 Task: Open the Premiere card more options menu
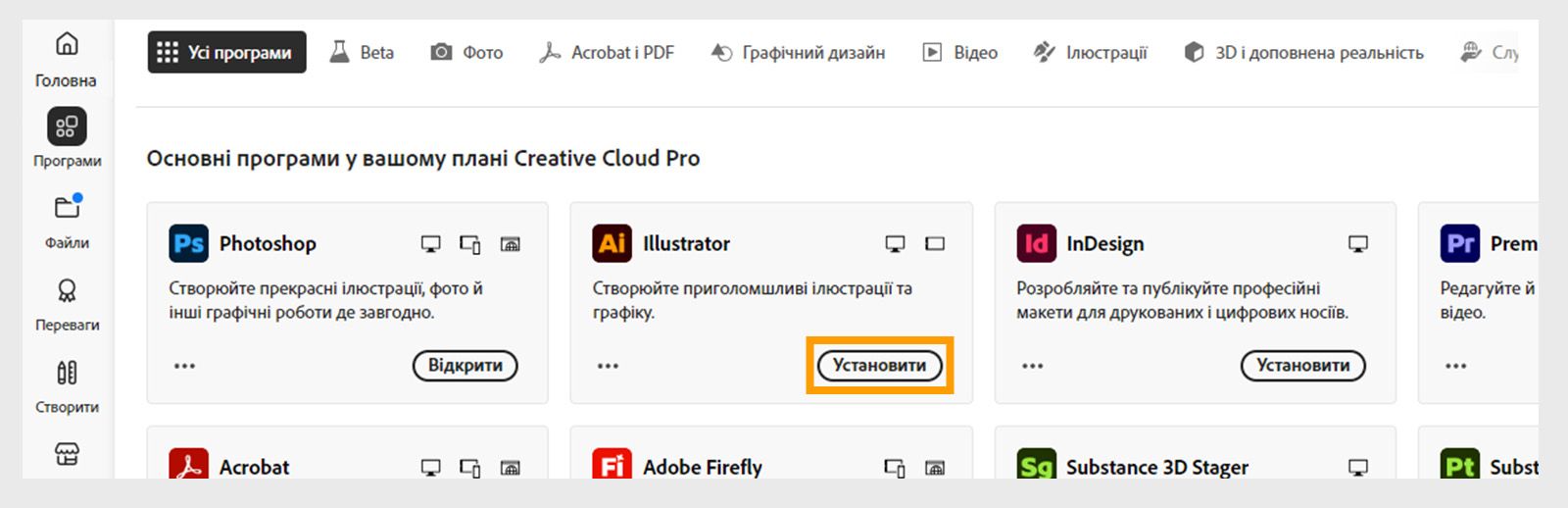tap(1455, 366)
